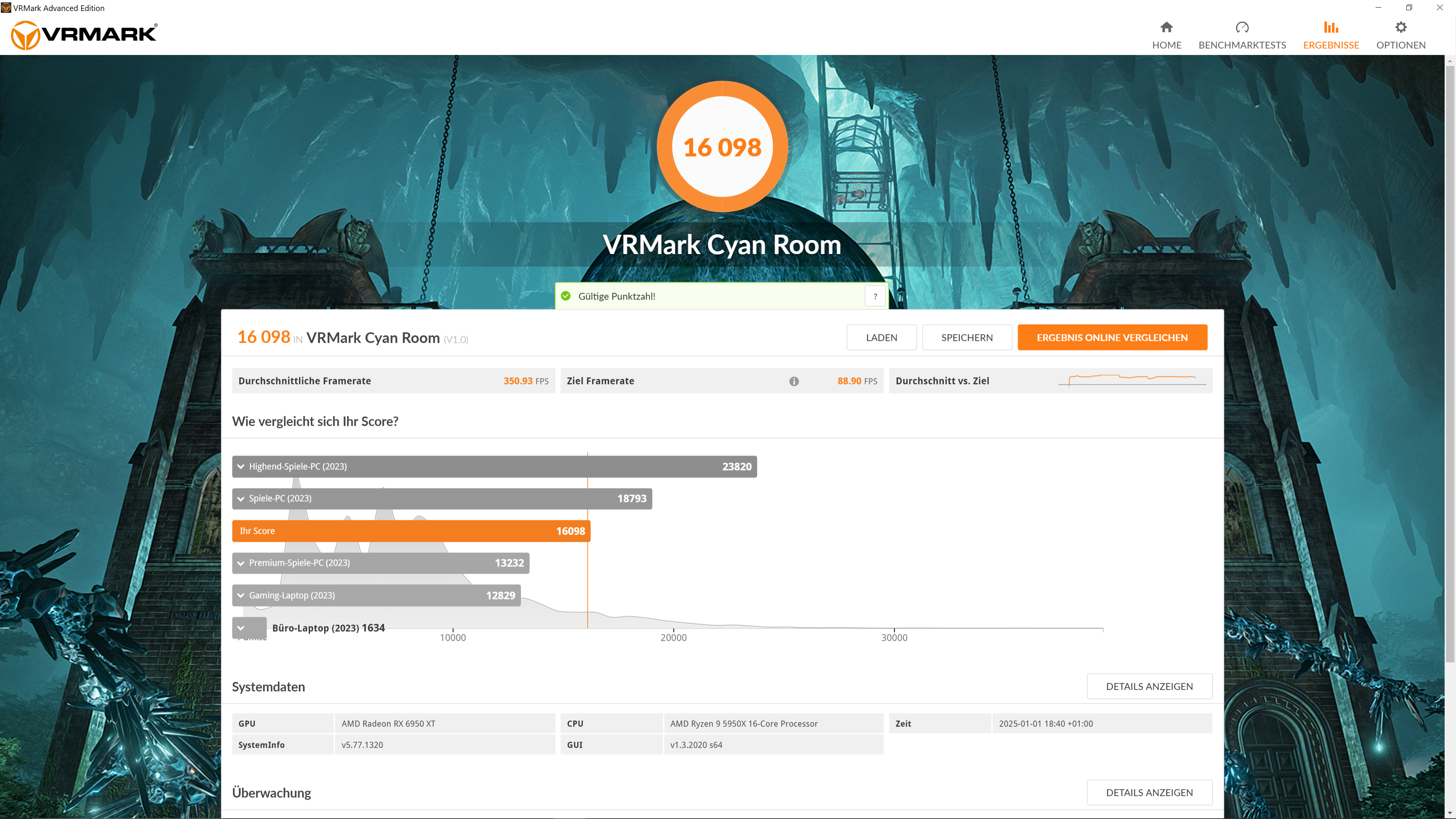The image size is (1456, 819).
Task: Click the green valid score checkmark
Action: [x=566, y=296]
